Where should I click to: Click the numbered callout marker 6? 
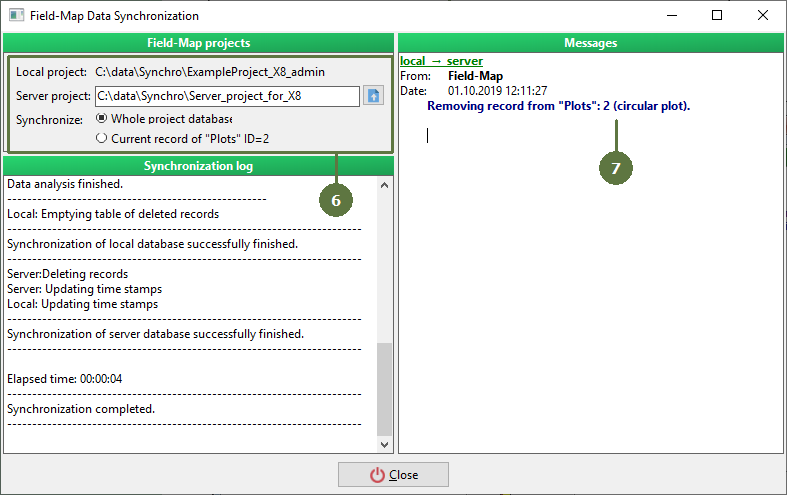[336, 200]
